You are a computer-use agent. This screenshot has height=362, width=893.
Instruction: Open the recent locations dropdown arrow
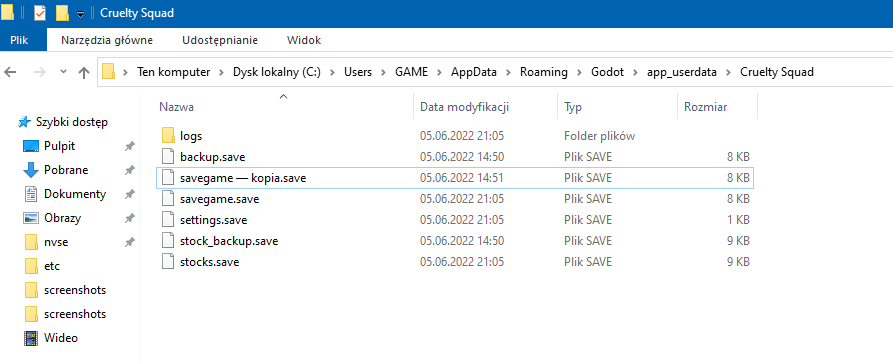[63, 72]
